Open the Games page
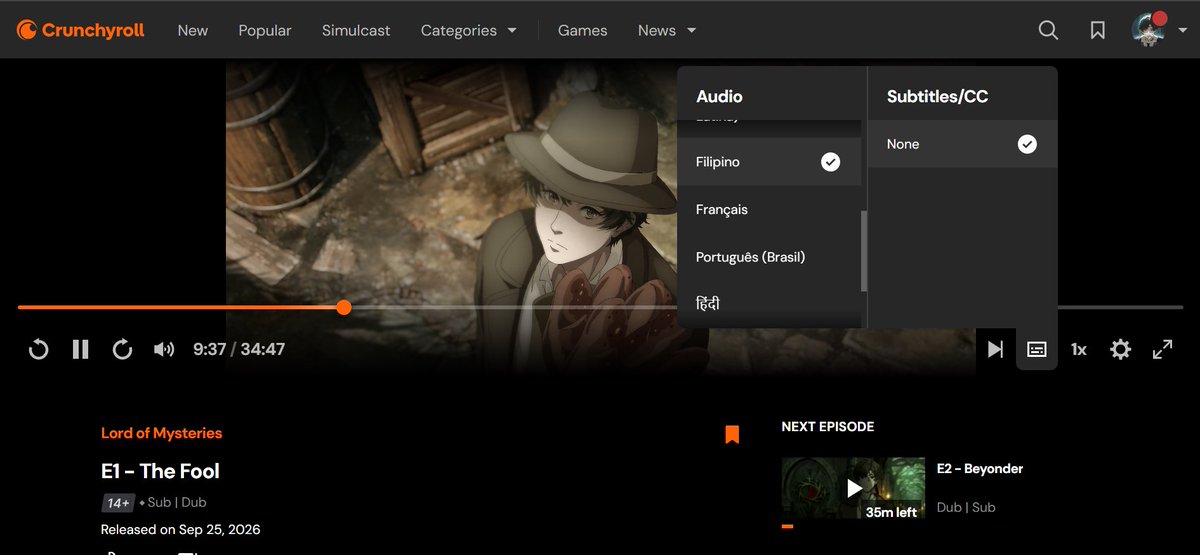Image resolution: width=1200 pixels, height=555 pixels. coord(583,30)
